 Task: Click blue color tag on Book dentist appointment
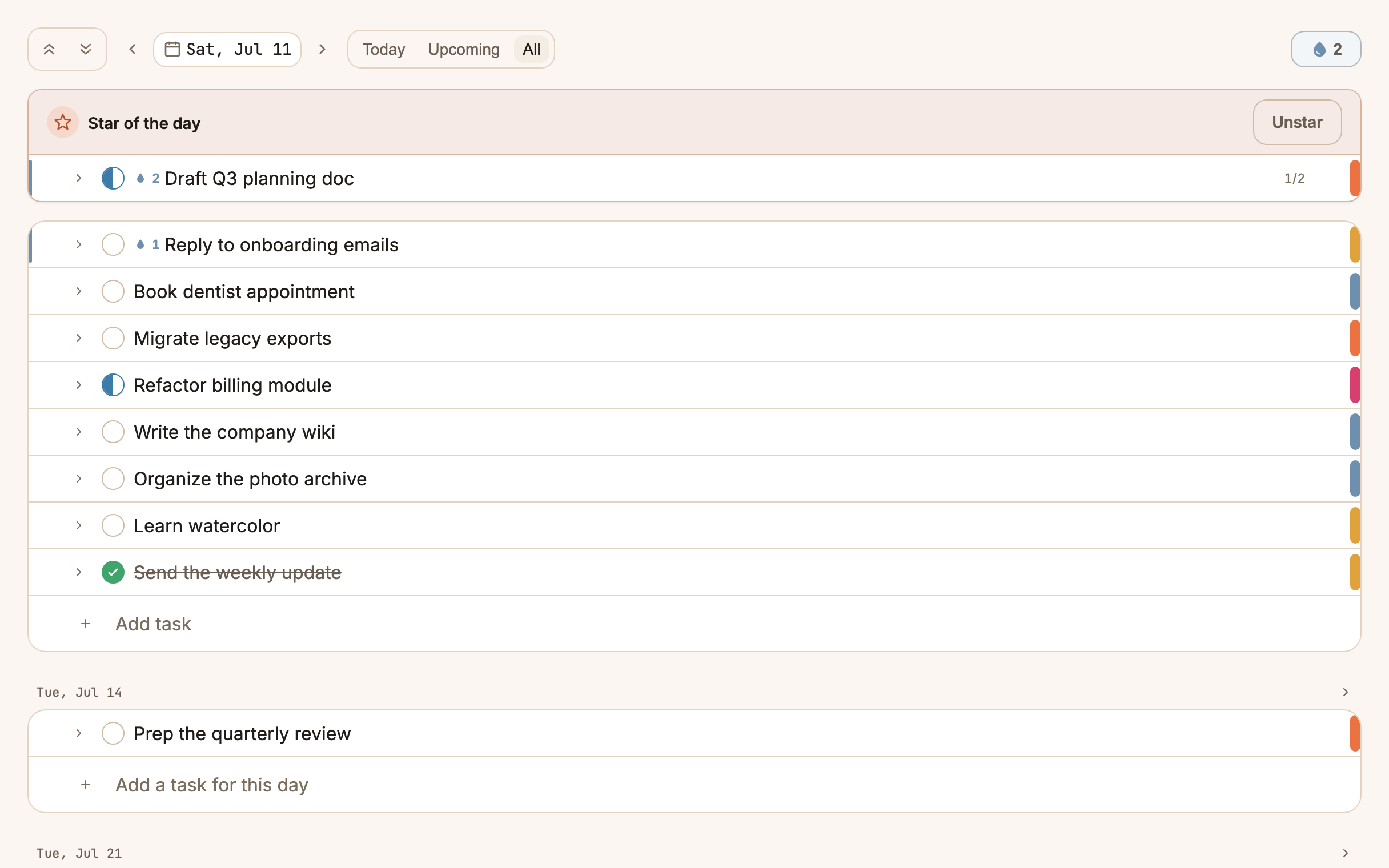(1355, 292)
